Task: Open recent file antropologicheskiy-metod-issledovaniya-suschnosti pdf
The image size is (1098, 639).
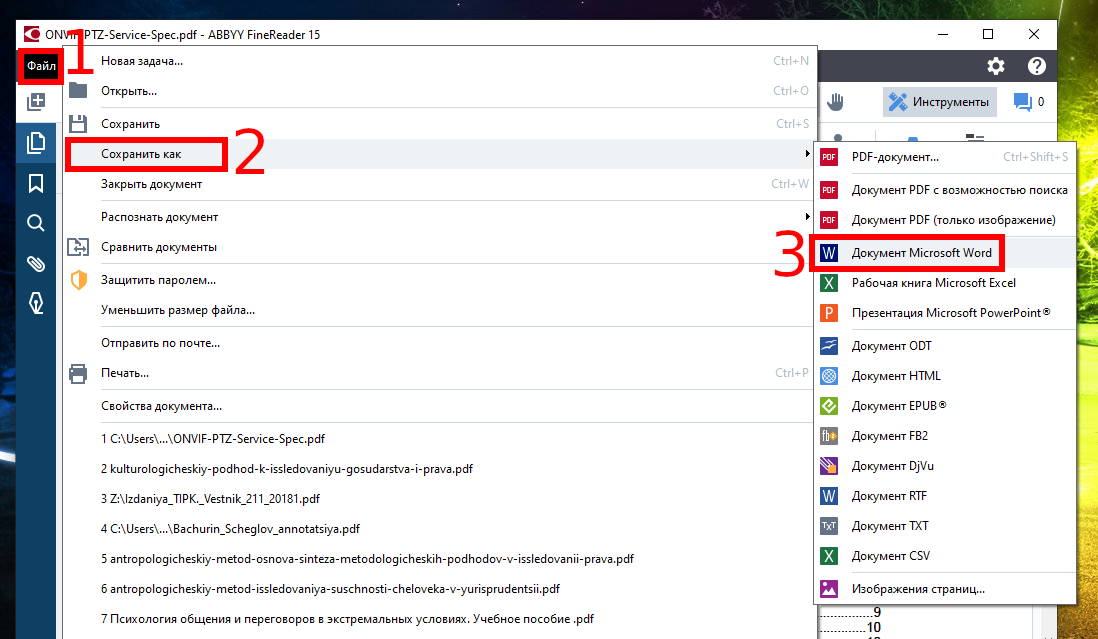Action: click(x=440, y=589)
